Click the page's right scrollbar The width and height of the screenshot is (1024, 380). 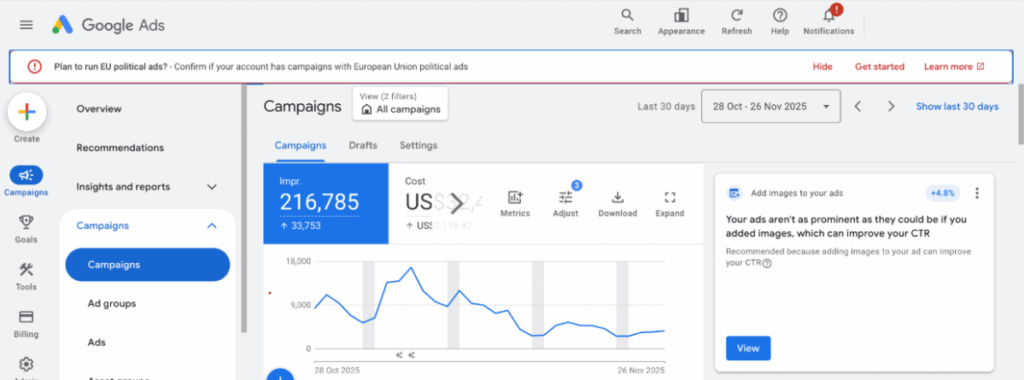(1021, 114)
